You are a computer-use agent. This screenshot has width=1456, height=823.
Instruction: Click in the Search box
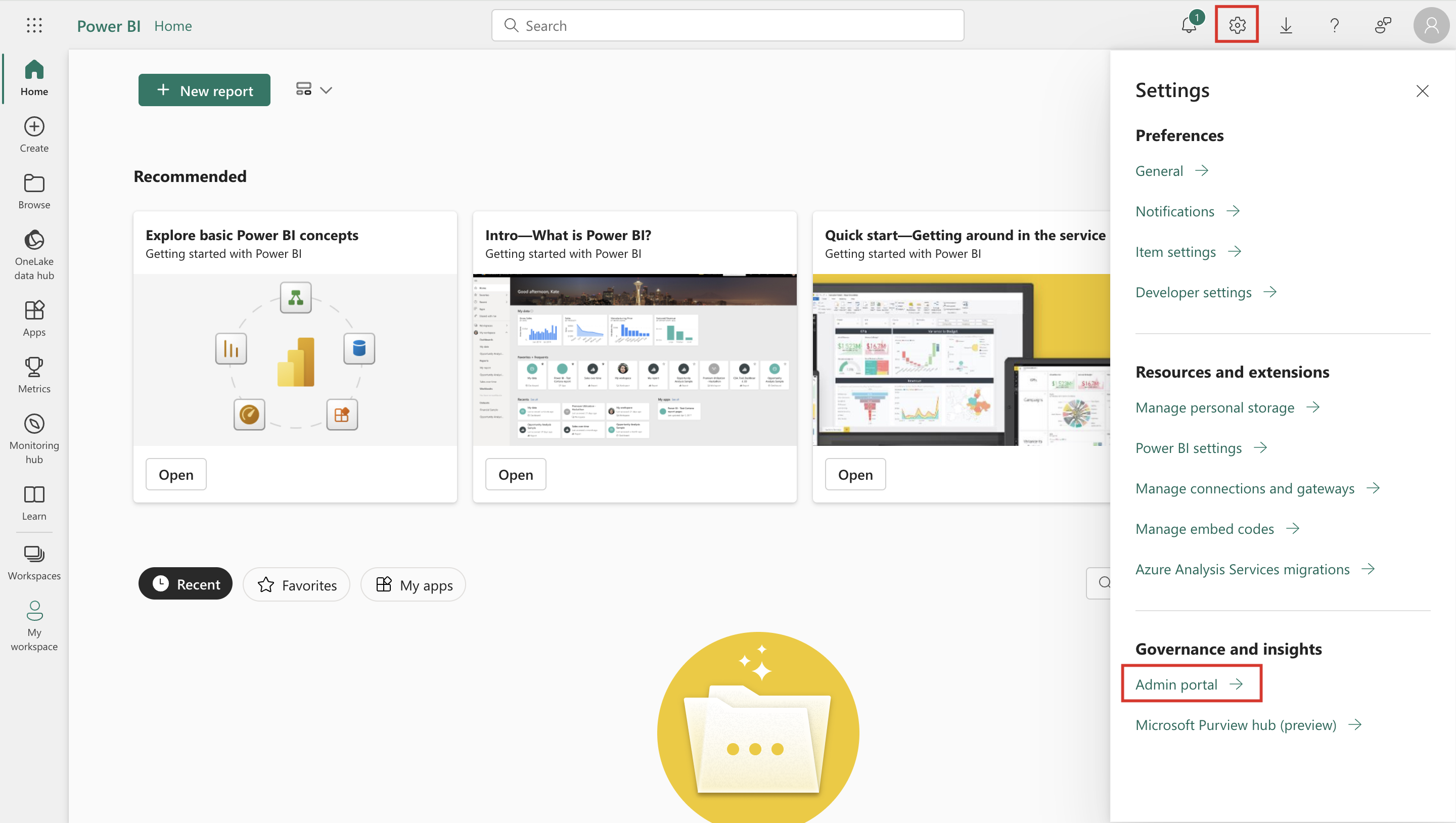click(x=727, y=25)
